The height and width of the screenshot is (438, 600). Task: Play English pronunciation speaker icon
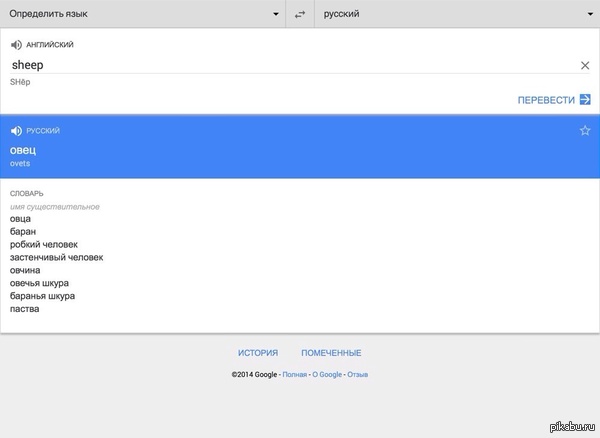point(16,45)
